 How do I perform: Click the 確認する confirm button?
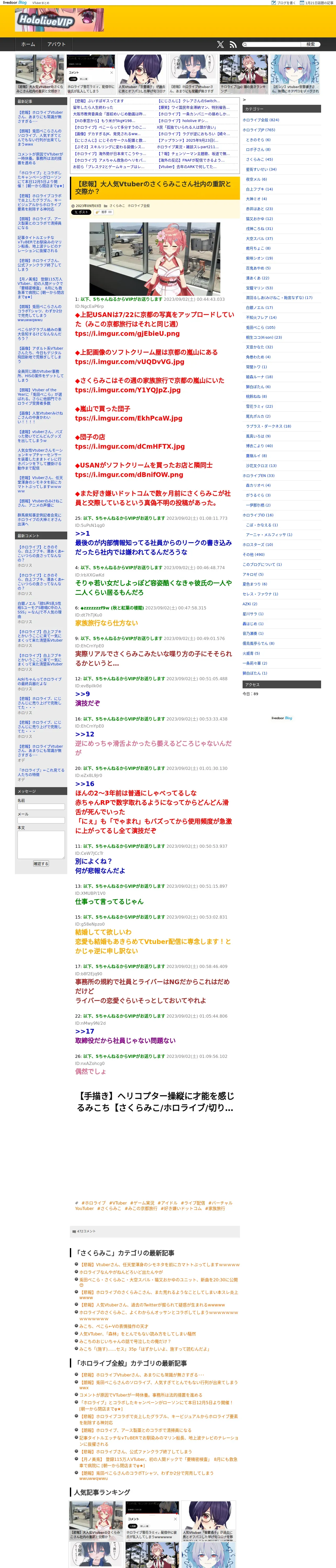[41, 864]
